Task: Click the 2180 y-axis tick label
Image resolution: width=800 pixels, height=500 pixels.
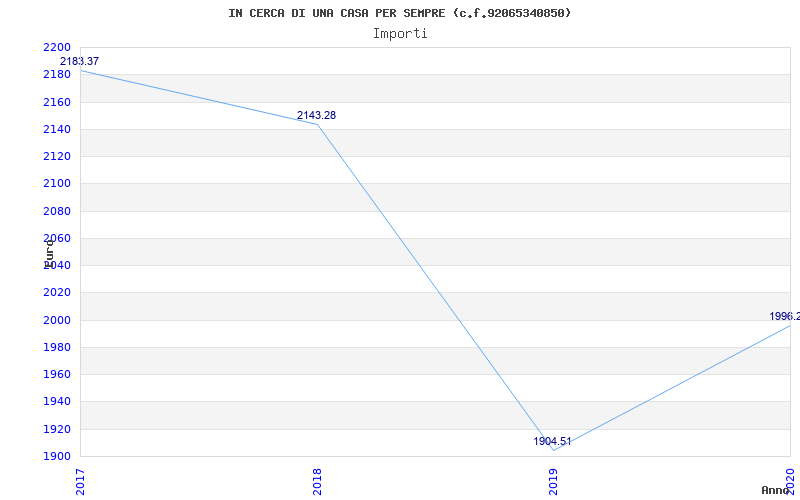Action: tap(57, 75)
